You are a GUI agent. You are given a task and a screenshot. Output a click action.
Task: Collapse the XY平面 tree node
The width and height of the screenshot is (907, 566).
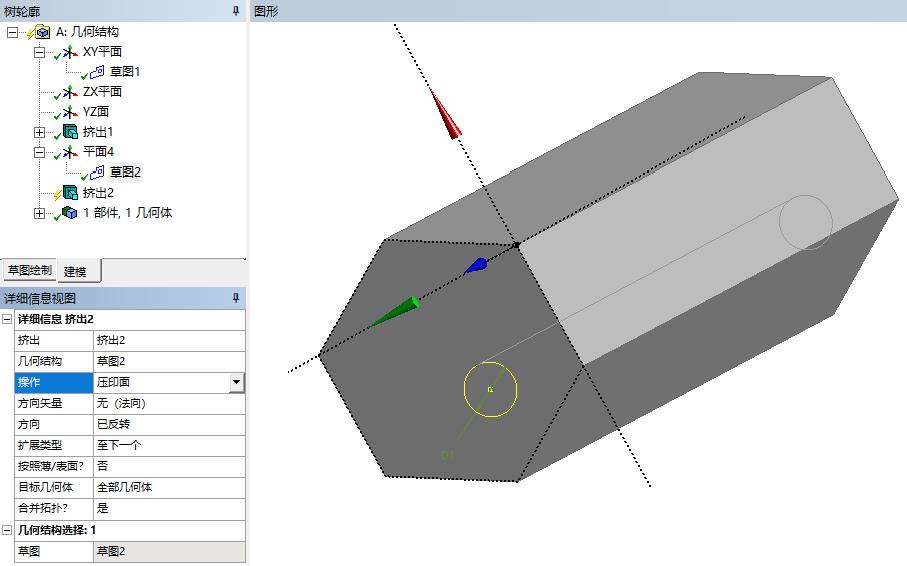tap(39, 52)
